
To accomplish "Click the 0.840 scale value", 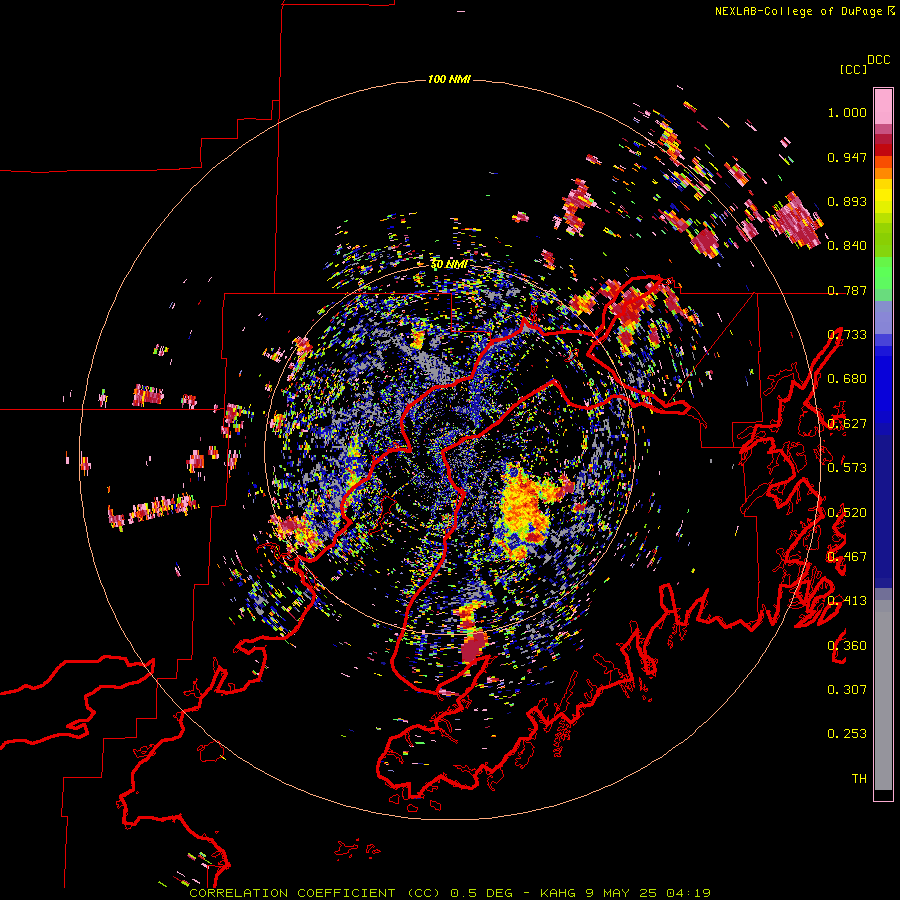I will coord(847,246).
